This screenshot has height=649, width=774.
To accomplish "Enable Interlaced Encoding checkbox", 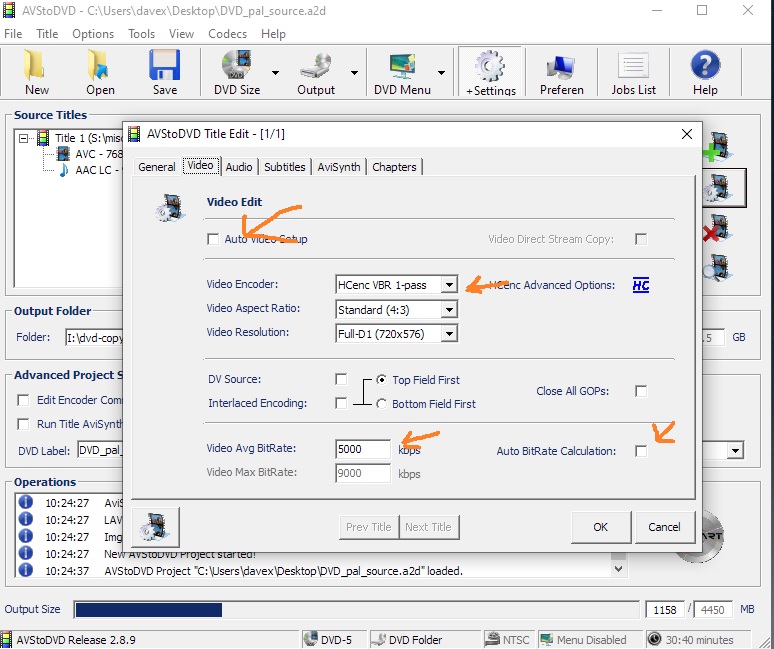I will 341,403.
